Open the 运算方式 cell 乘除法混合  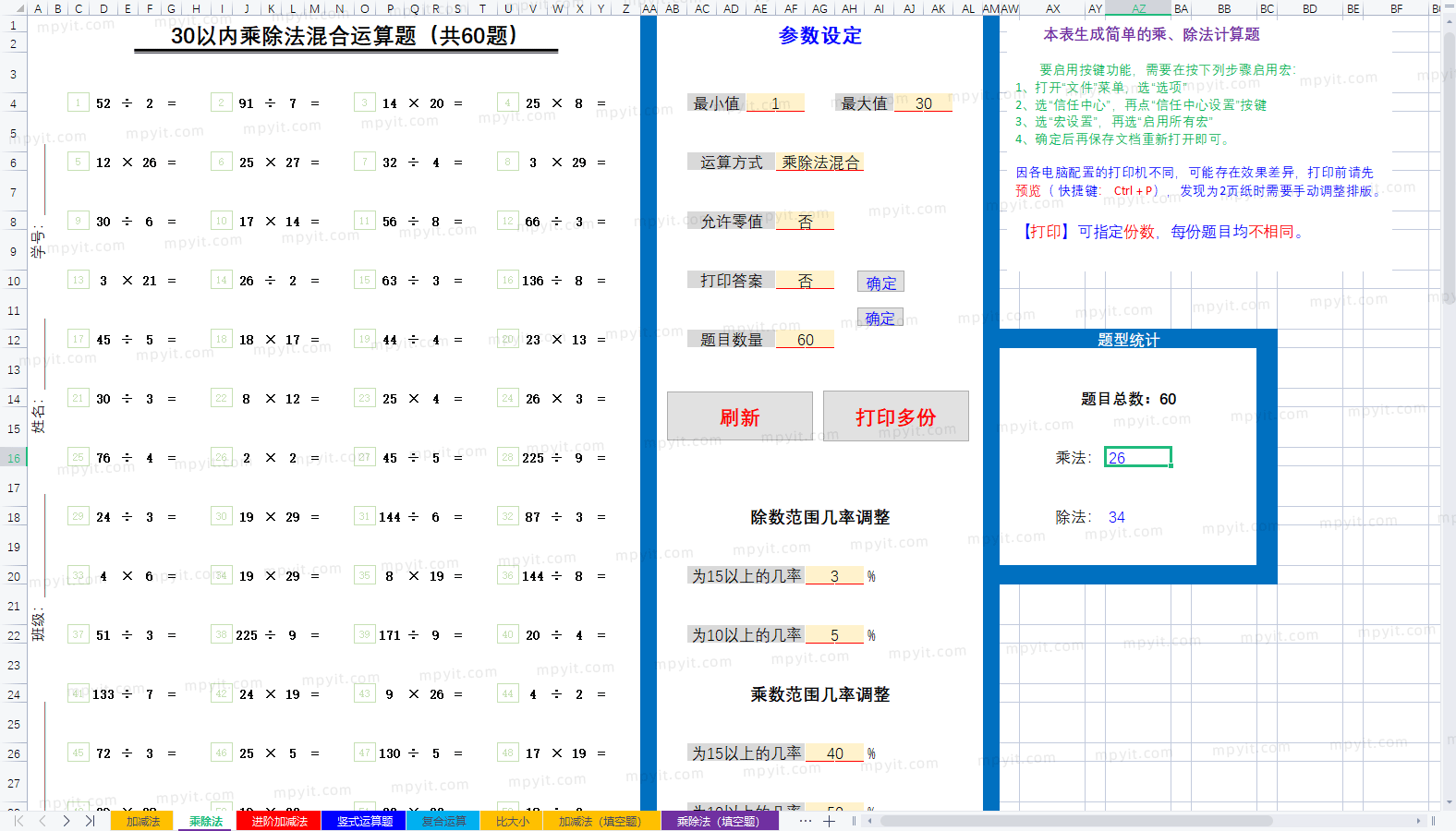[x=820, y=163]
